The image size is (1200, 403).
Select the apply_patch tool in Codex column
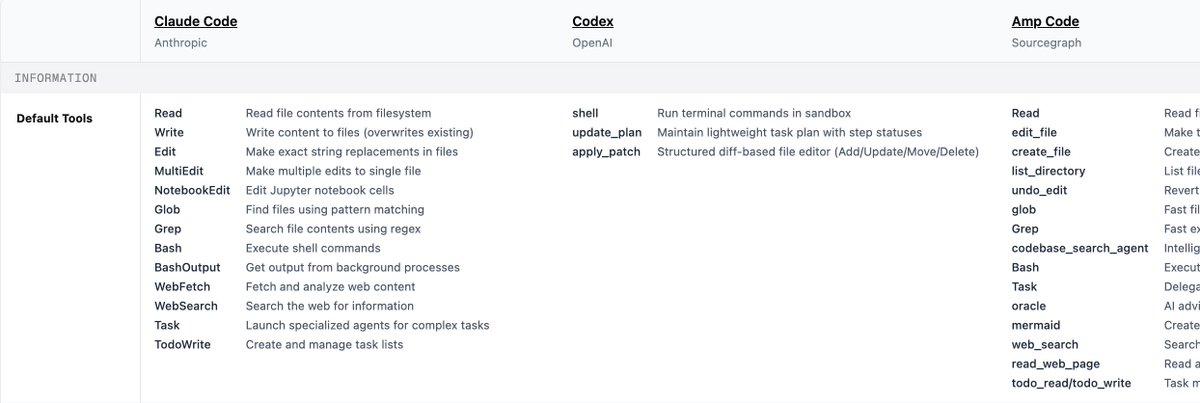click(604, 152)
